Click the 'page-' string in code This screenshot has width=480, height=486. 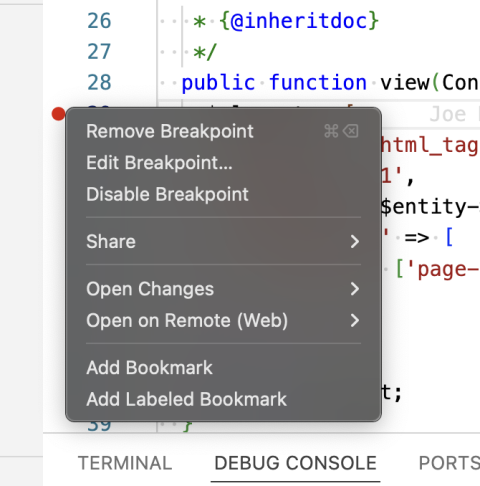coord(443,269)
